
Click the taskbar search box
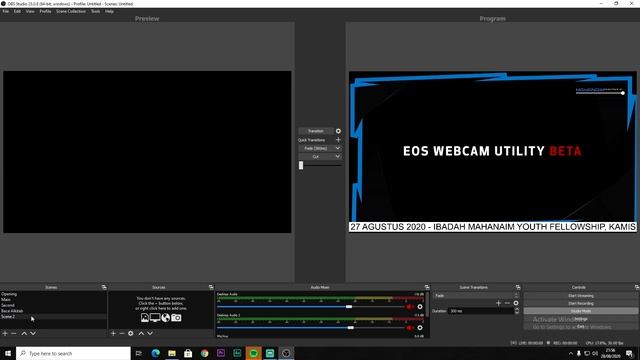point(73,353)
